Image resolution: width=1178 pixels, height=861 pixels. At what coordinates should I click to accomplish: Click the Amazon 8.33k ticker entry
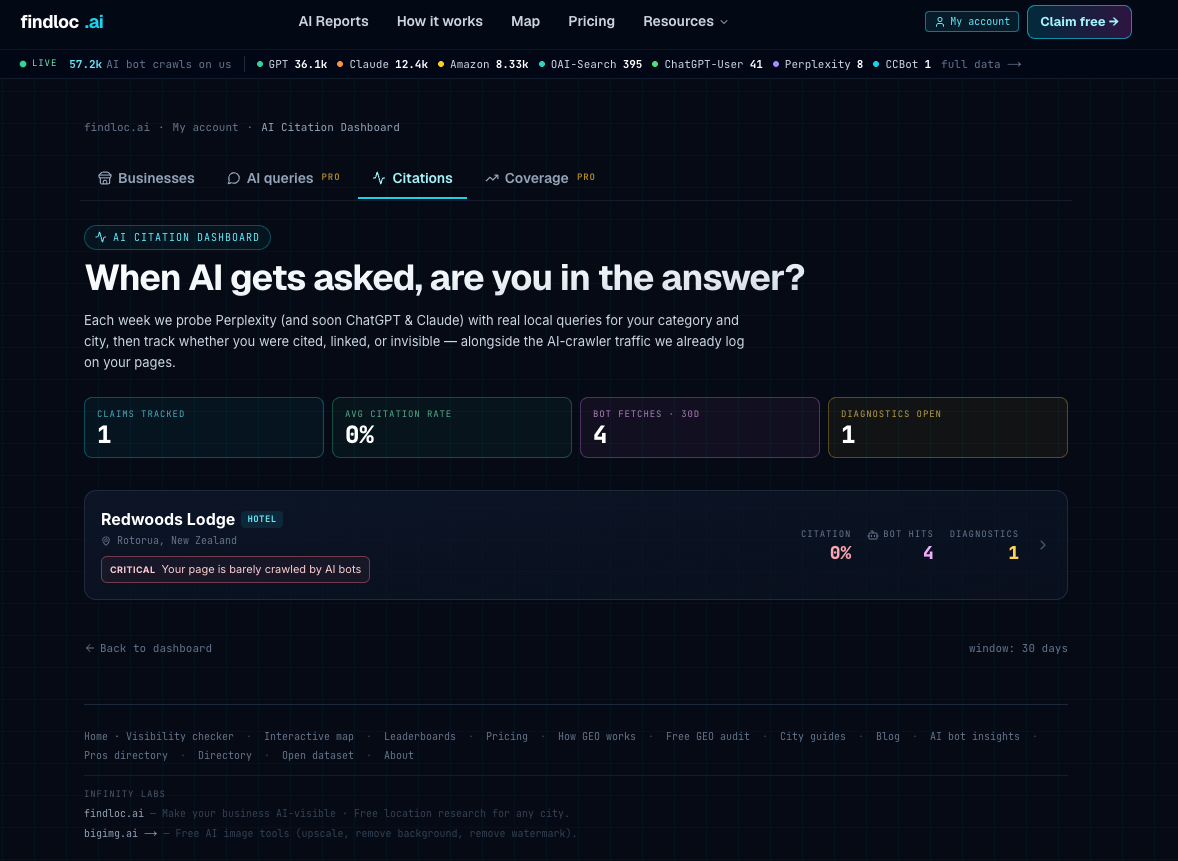tap(483, 65)
